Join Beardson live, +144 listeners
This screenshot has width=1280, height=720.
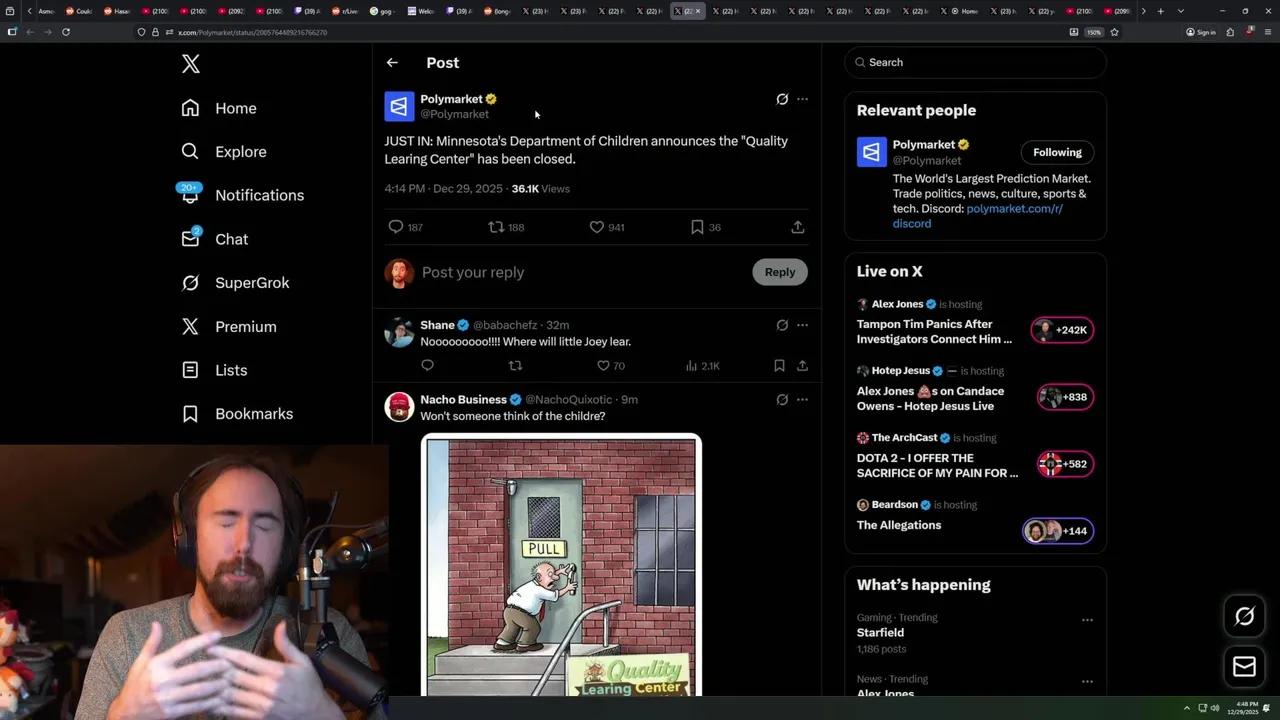coord(1058,531)
